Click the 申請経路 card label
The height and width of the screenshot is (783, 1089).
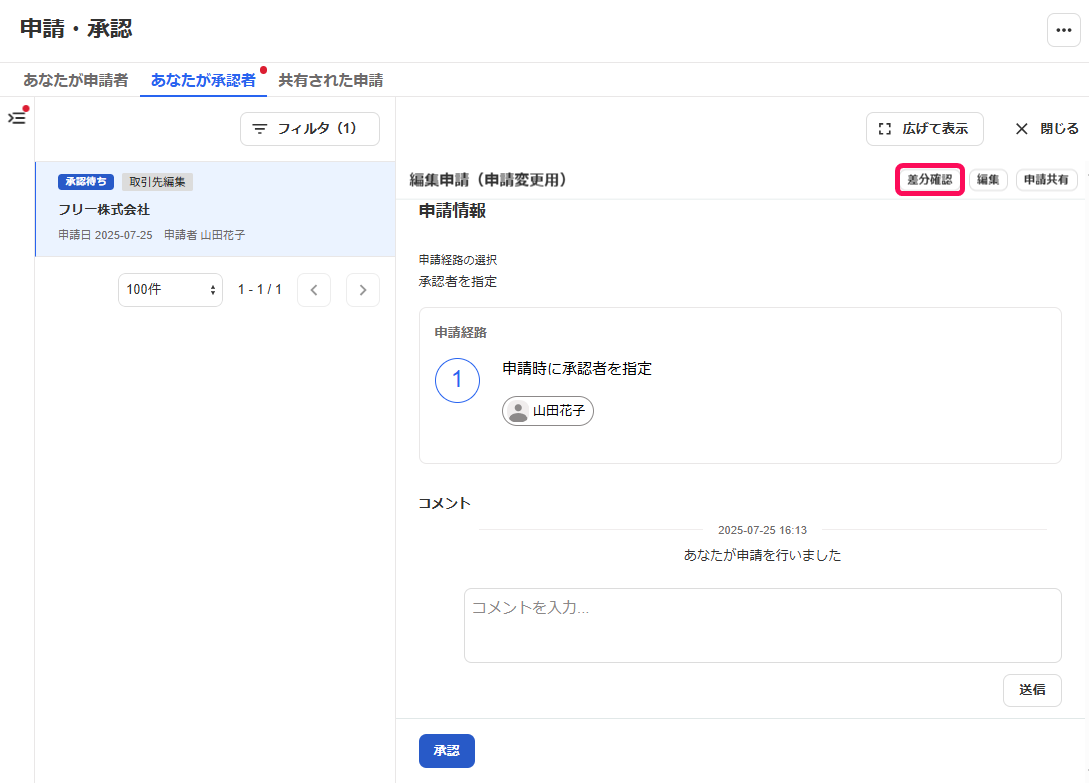click(x=460, y=333)
